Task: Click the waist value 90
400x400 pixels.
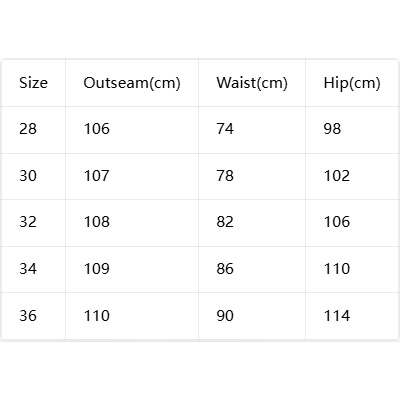Action: [x=225, y=316]
